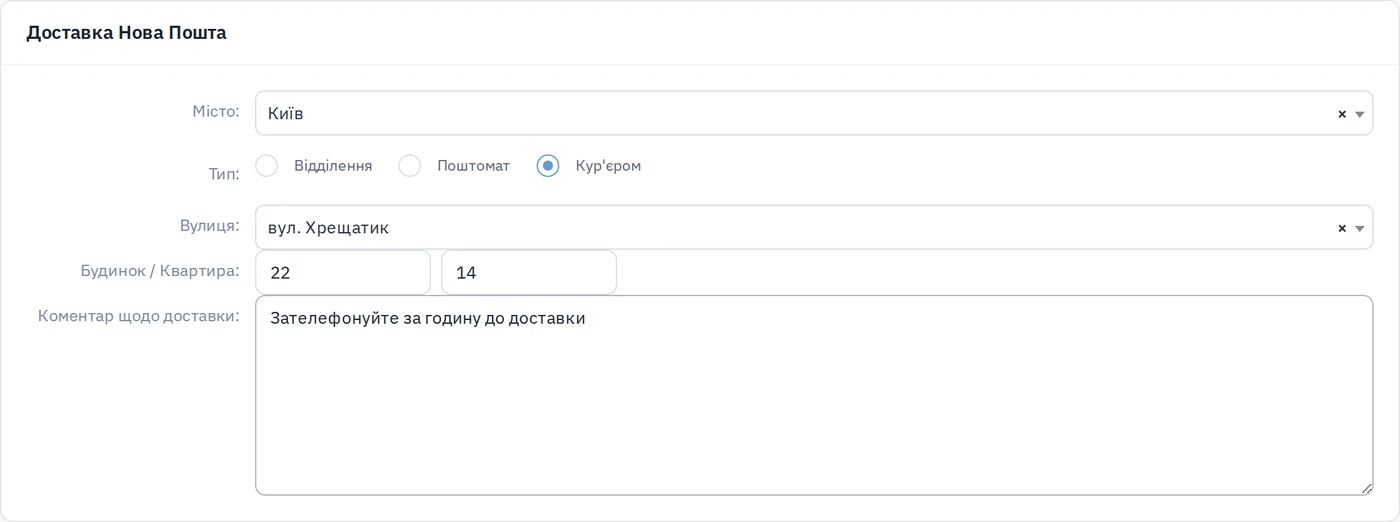Select the Поштомат delivery type
Viewport: 1400px width, 522px height.
click(x=410, y=166)
